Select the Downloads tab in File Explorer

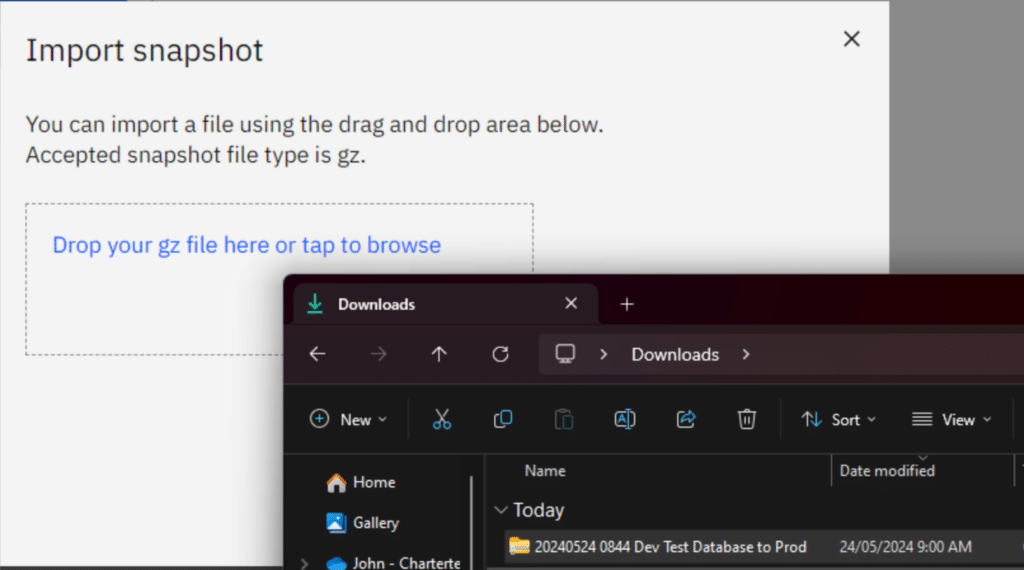(444, 304)
